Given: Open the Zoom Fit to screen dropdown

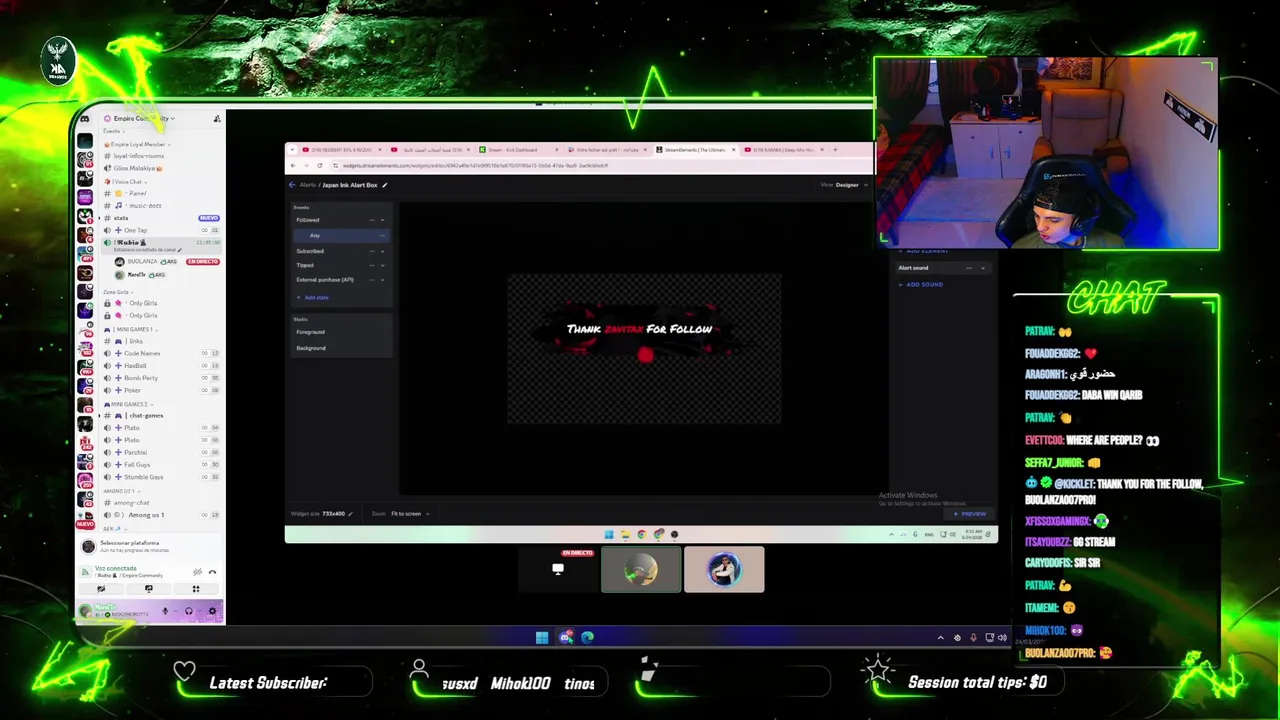Looking at the screenshot, I should 409,514.
